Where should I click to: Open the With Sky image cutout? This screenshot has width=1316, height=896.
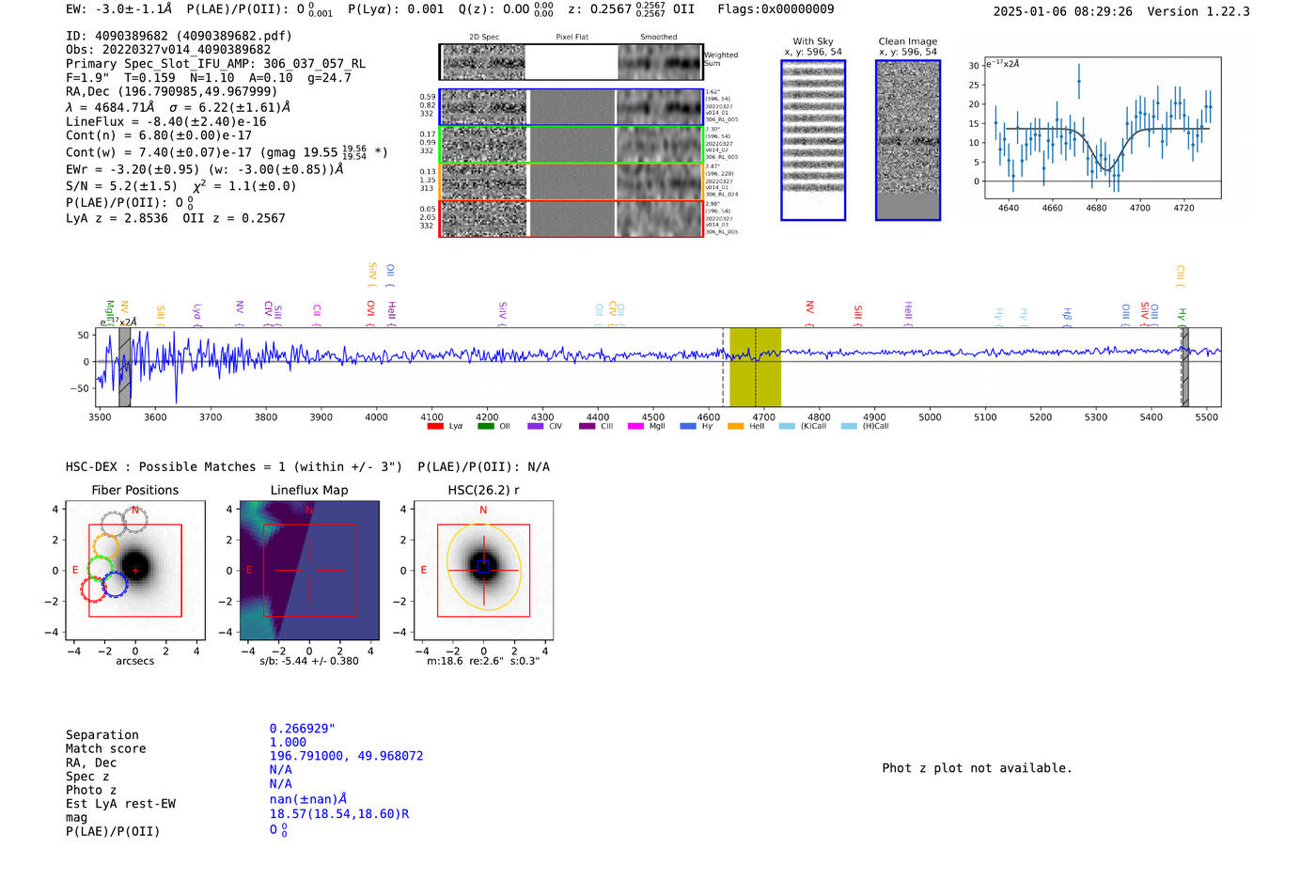tap(813, 140)
